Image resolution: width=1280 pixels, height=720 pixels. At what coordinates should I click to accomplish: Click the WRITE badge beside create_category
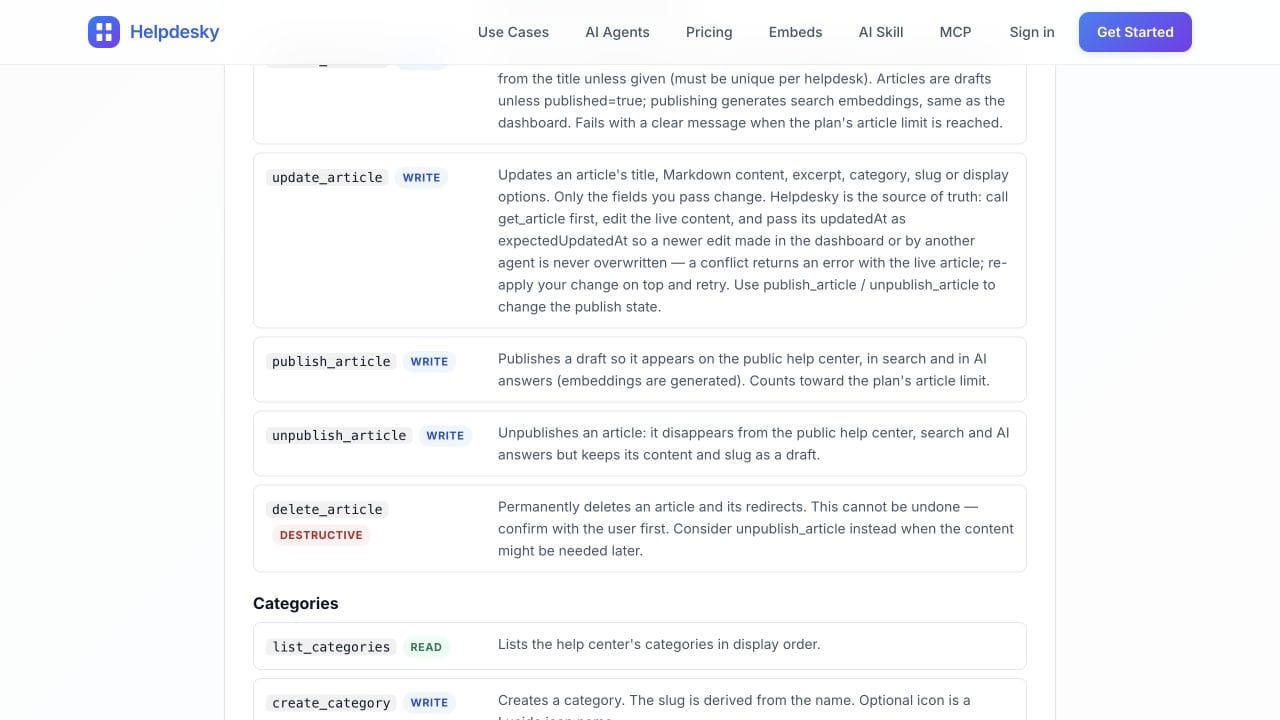point(429,703)
